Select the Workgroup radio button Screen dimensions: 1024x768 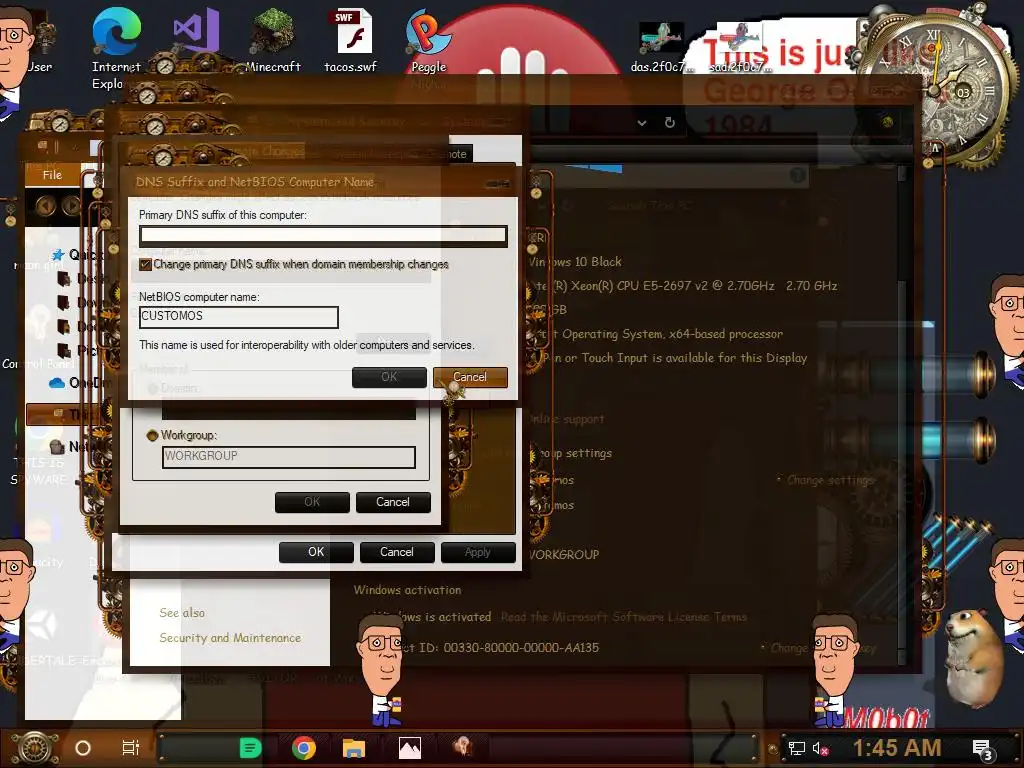point(152,435)
